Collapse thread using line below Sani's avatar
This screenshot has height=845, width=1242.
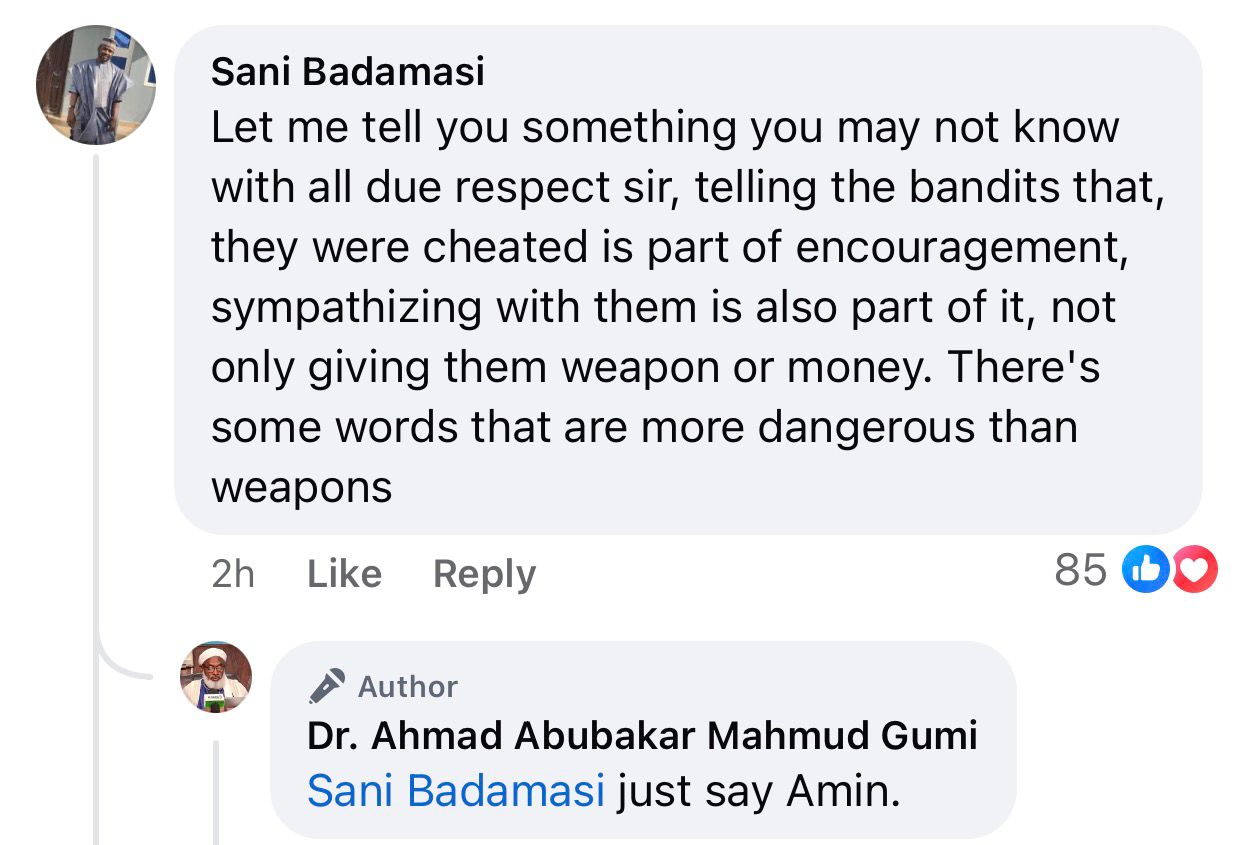[97, 400]
